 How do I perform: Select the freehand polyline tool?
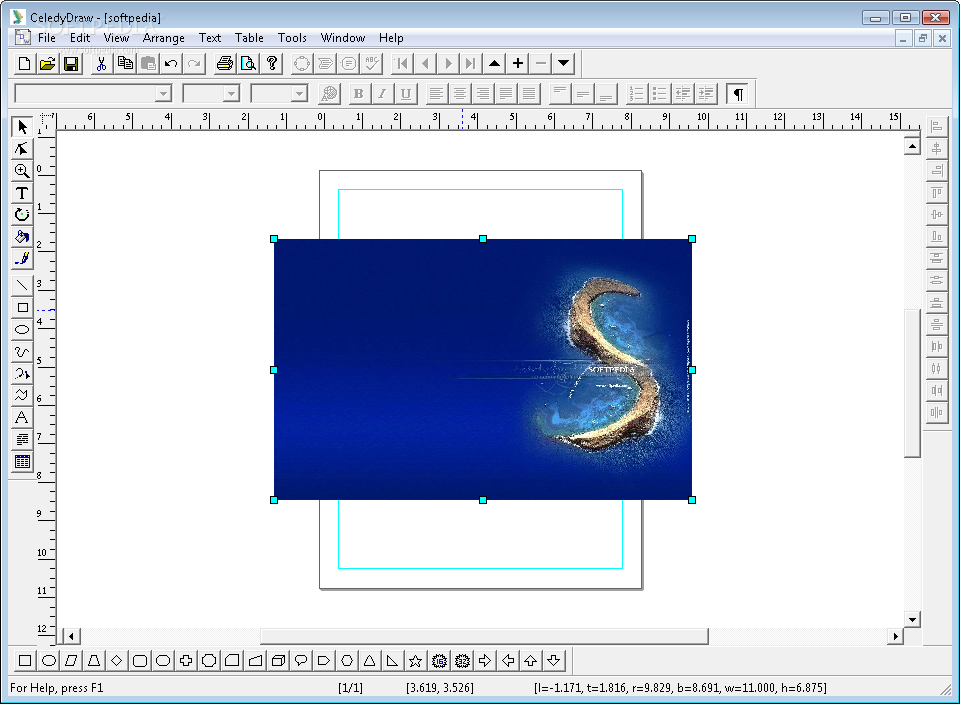(x=22, y=395)
